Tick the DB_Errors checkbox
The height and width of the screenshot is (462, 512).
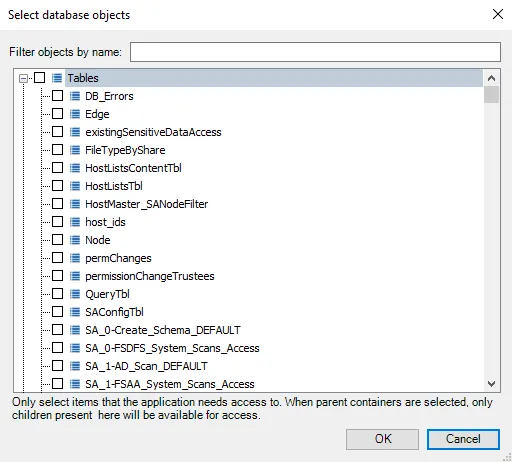pos(57,96)
